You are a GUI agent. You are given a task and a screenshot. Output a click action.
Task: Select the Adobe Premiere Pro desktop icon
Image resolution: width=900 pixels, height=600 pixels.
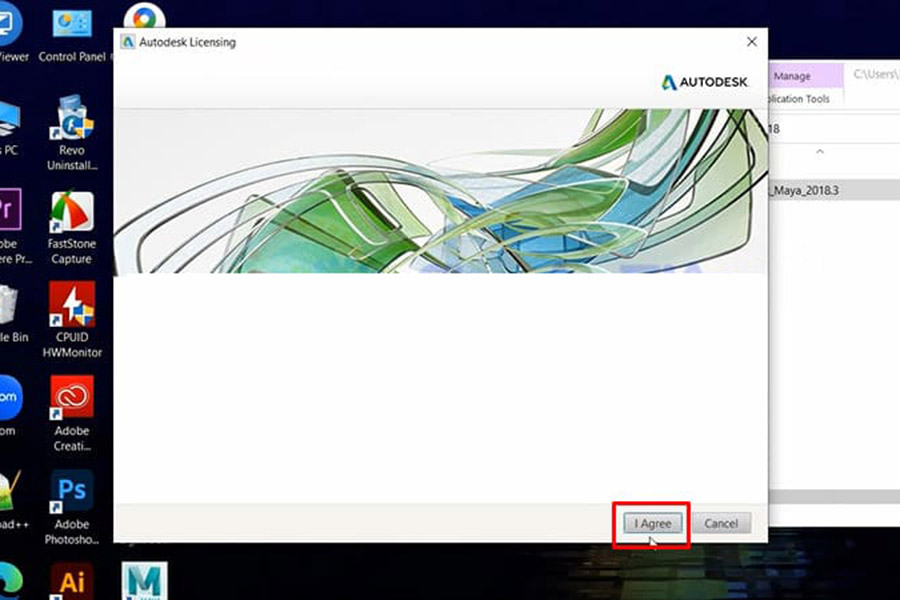[11, 226]
